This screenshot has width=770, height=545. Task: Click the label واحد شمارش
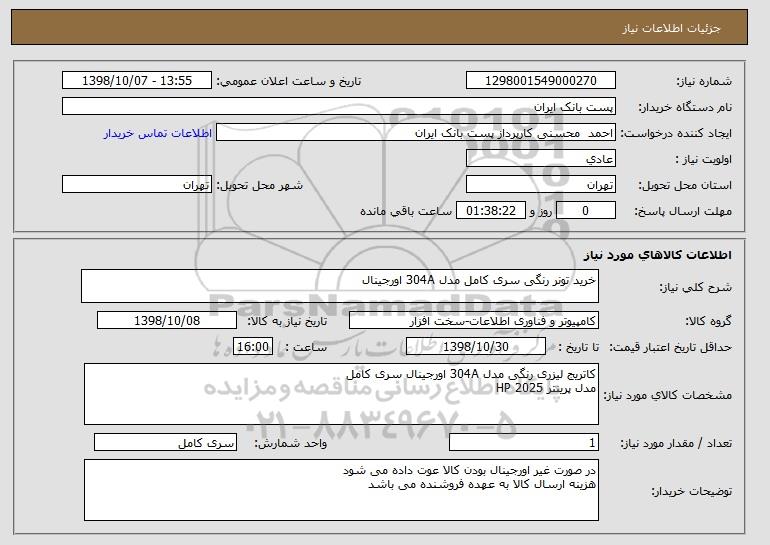pos(291,443)
